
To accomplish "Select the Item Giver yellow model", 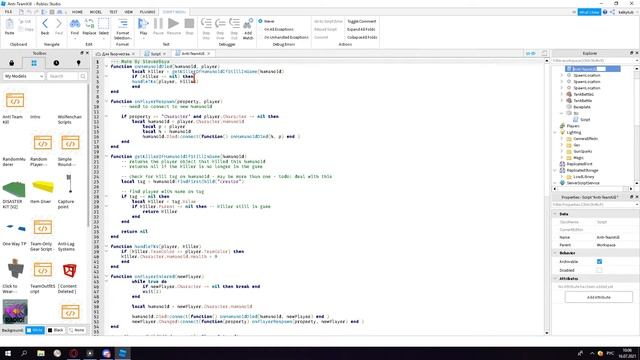I will click(42, 187).
